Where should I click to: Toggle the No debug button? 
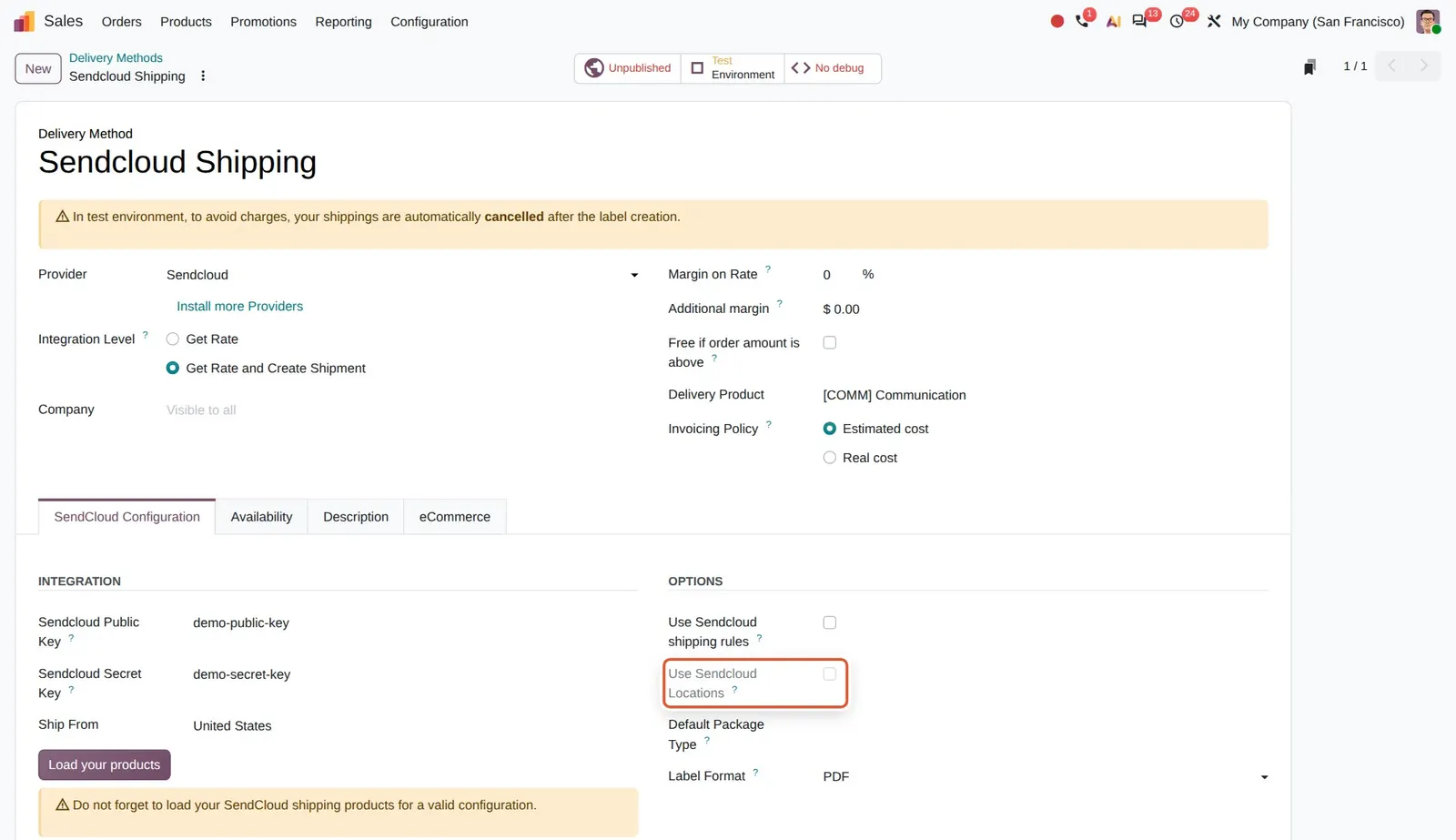coord(832,68)
